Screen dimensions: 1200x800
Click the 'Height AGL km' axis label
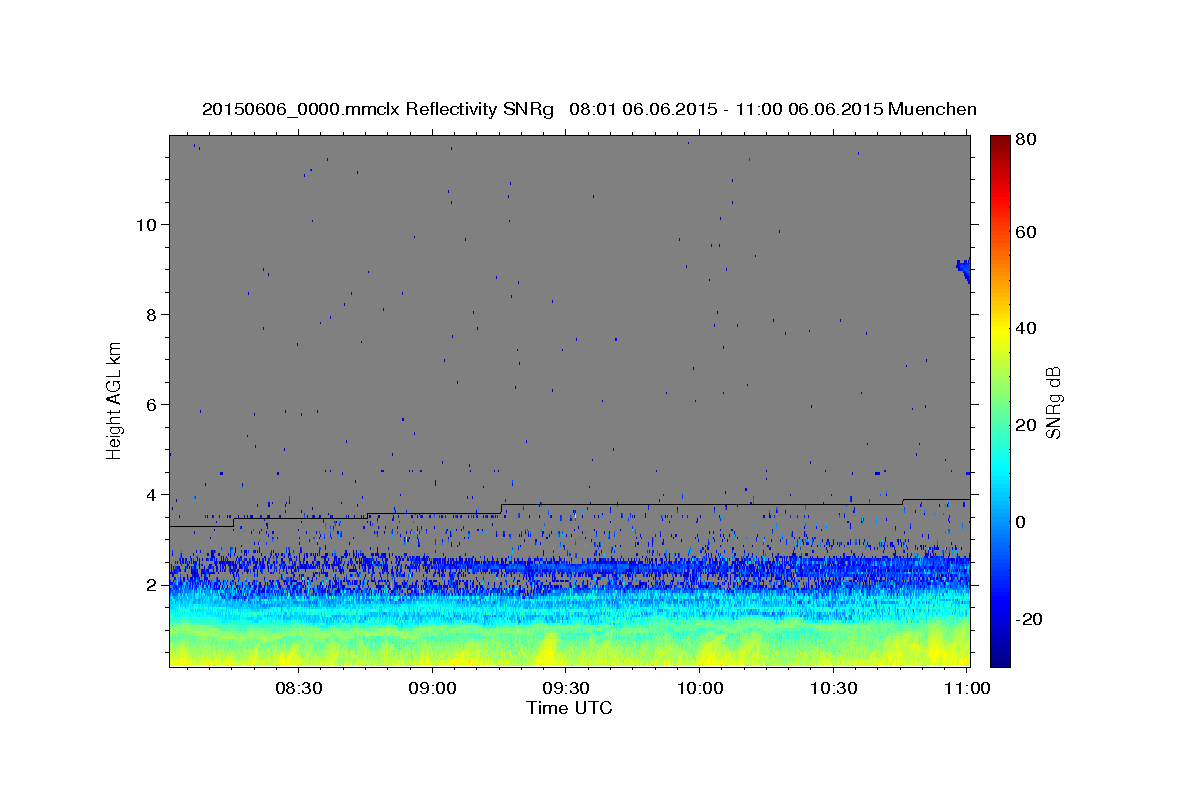pyautogui.click(x=115, y=400)
